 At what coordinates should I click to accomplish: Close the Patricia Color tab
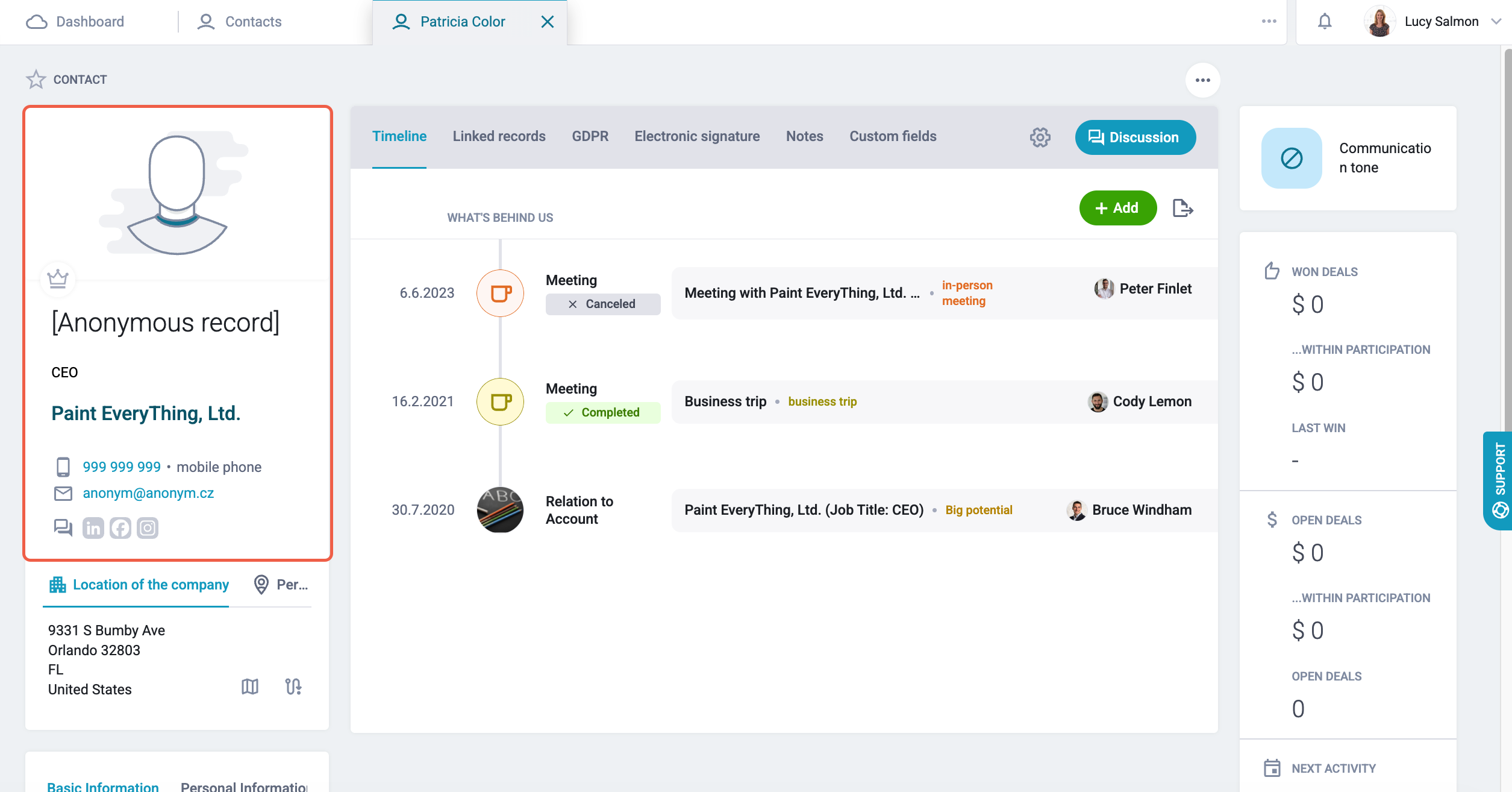click(548, 22)
